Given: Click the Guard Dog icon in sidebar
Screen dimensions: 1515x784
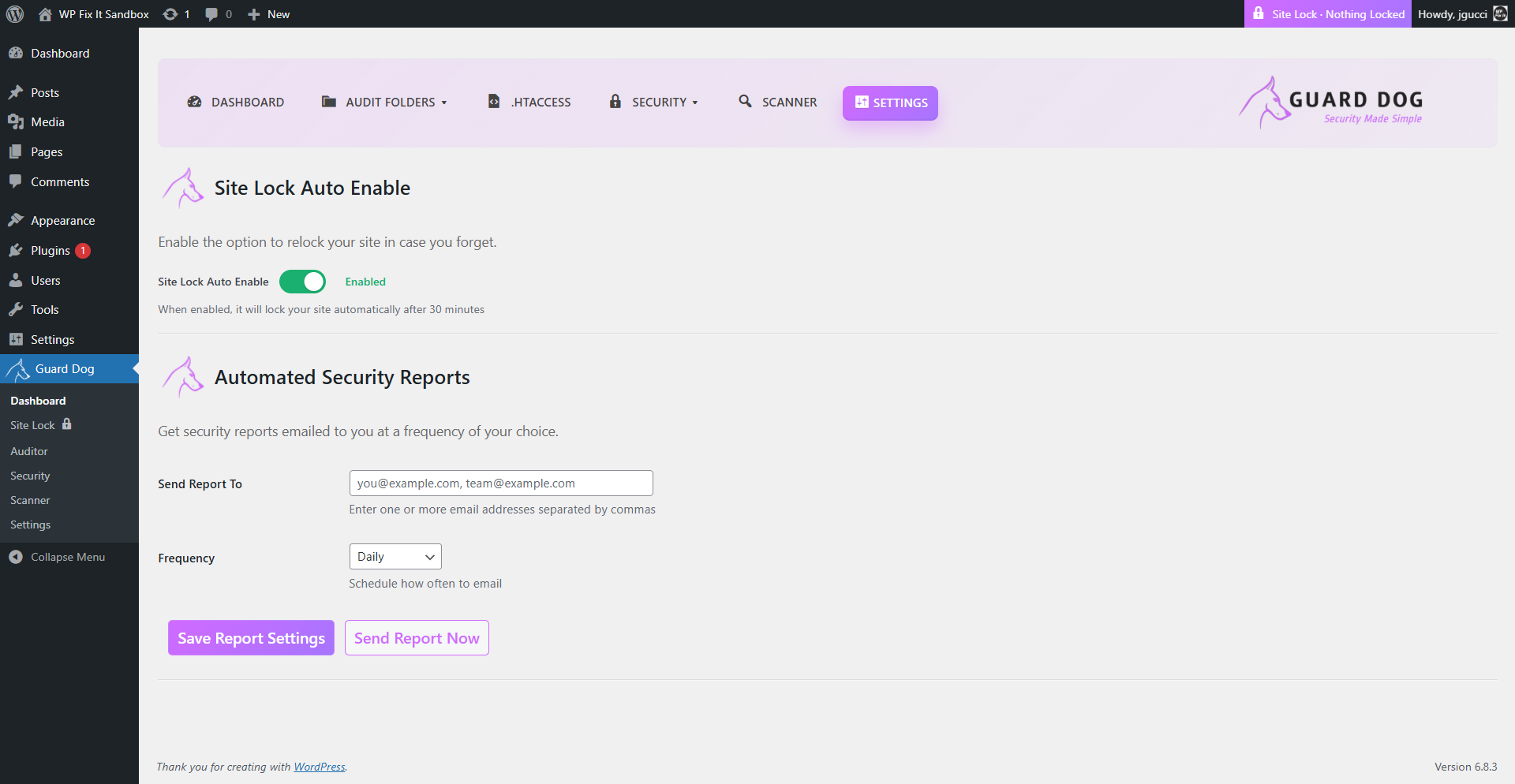Looking at the screenshot, I should coord(17,369).
